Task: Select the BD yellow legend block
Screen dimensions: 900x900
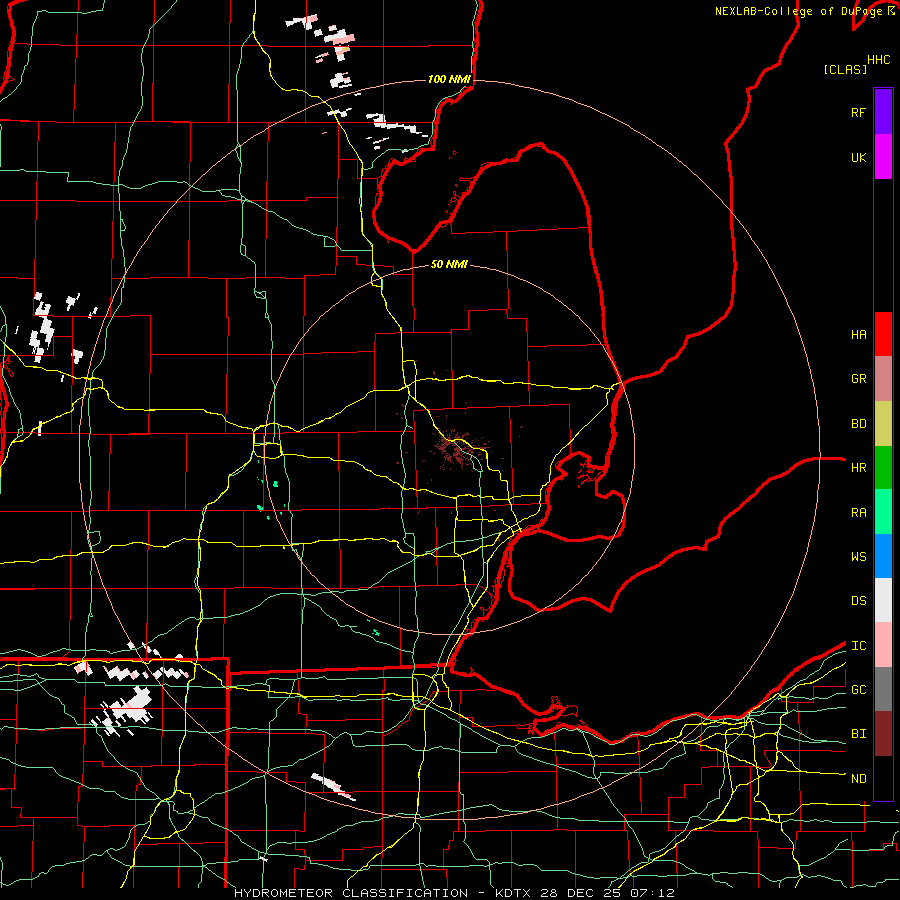Action: pyautogui.click(x=883, y=424)
